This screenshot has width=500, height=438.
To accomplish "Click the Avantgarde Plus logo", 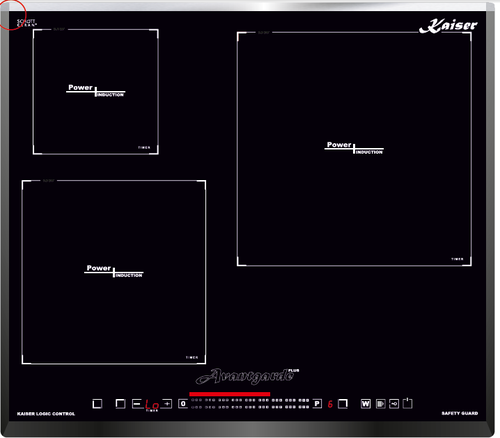I will [247, 376].
